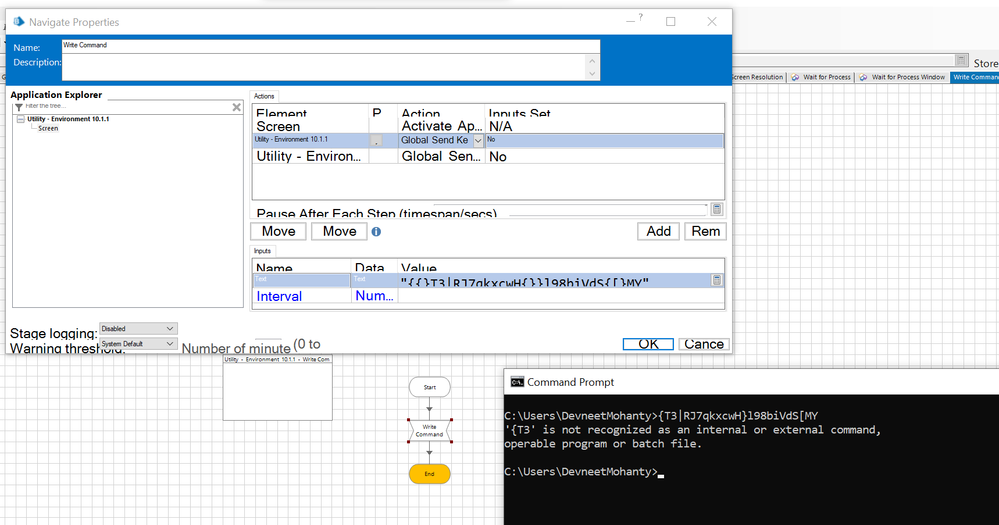This screenshot has height=525, width=999.
Task: Click the Store button at top right
Action: click(x=985, y=63)
